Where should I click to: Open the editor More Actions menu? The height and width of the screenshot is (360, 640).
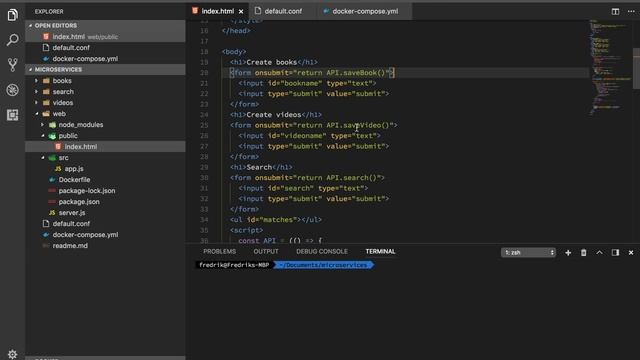(631, 11)
